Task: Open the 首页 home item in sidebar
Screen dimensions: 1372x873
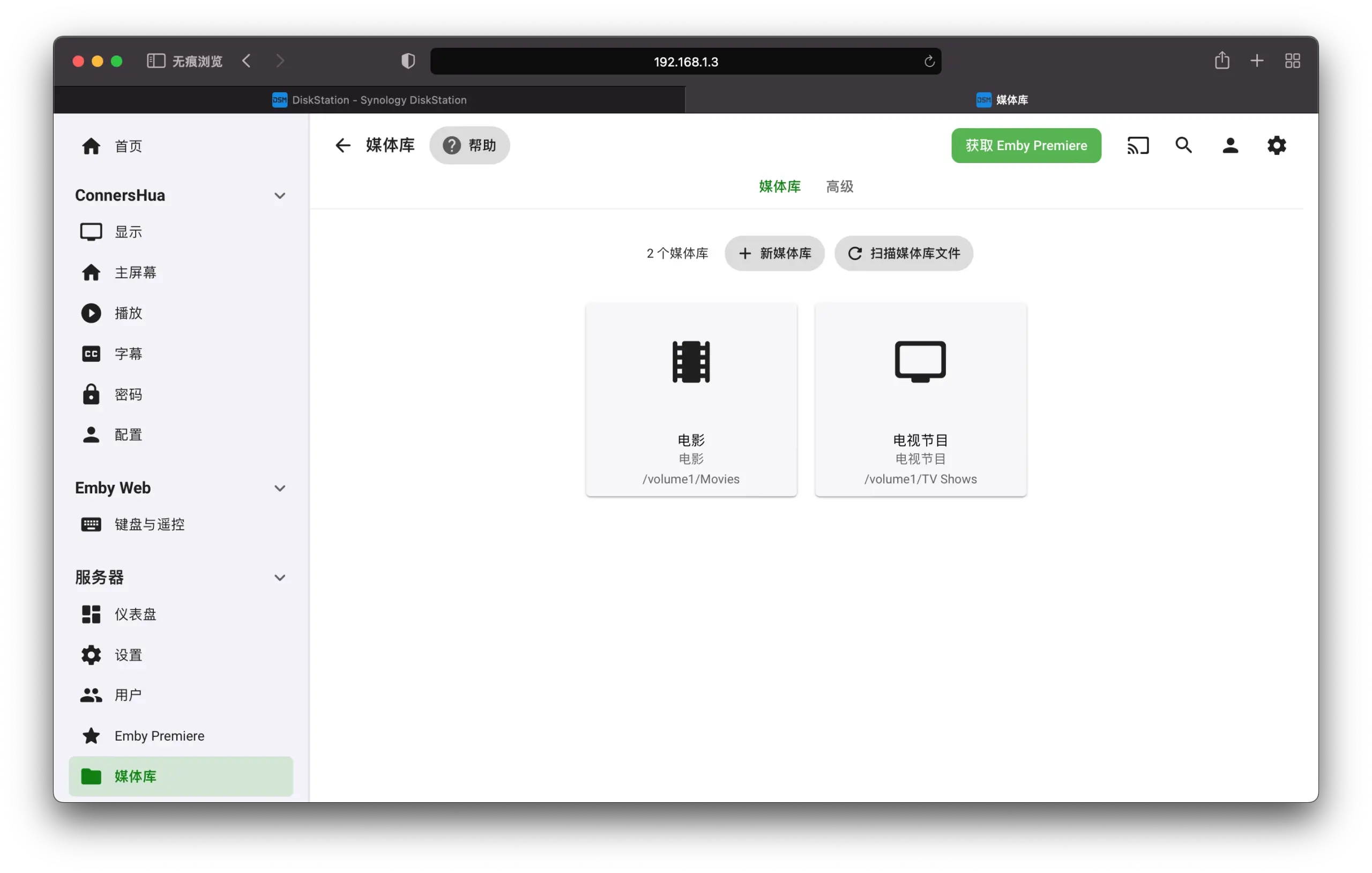Action: click(181, 146)
